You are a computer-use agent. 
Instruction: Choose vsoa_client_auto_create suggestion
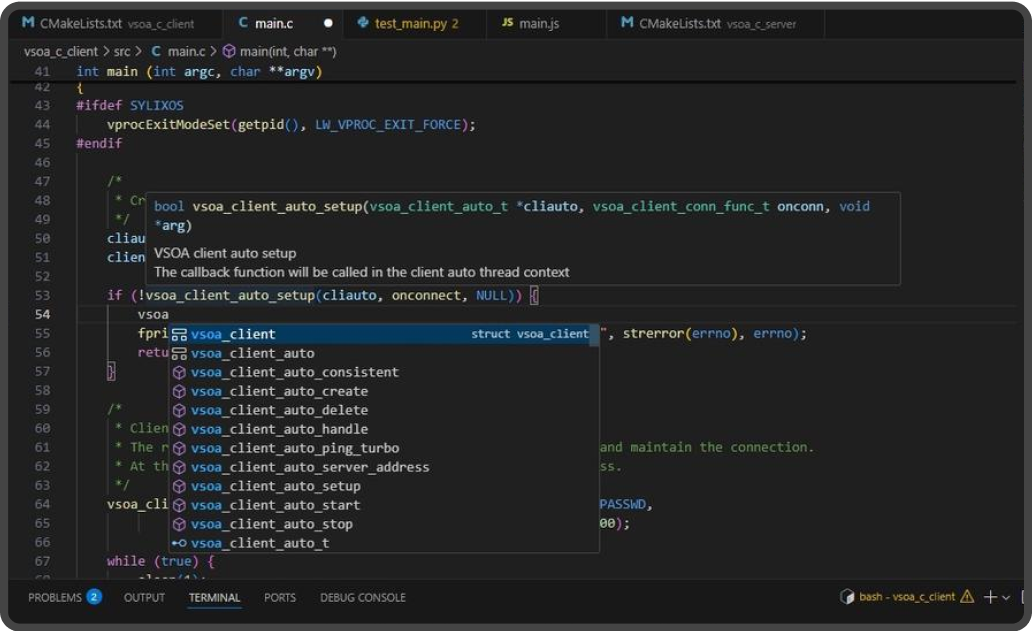pyautogui.click(x=384, y=391)
